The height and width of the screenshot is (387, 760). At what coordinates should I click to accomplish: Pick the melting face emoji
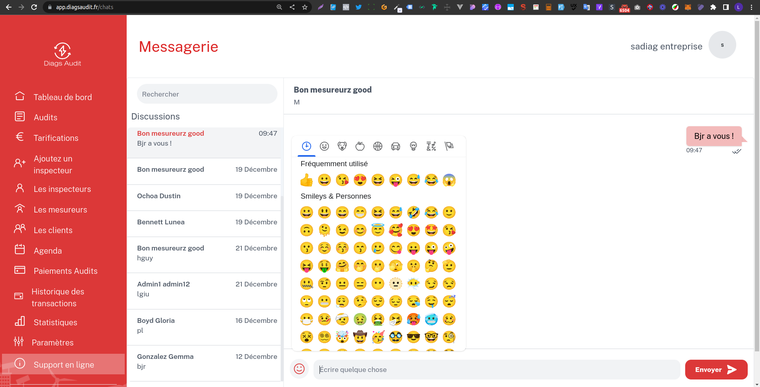tap(324, 230)
